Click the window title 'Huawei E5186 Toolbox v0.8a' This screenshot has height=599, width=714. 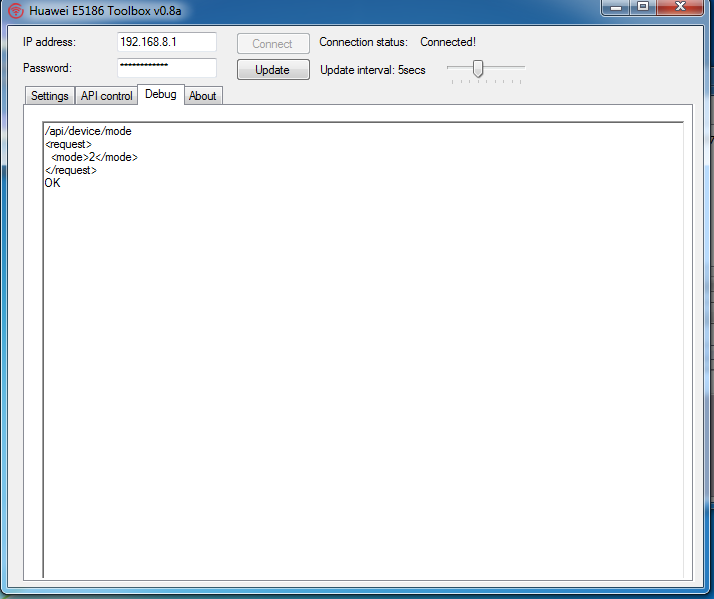point(105,10)
